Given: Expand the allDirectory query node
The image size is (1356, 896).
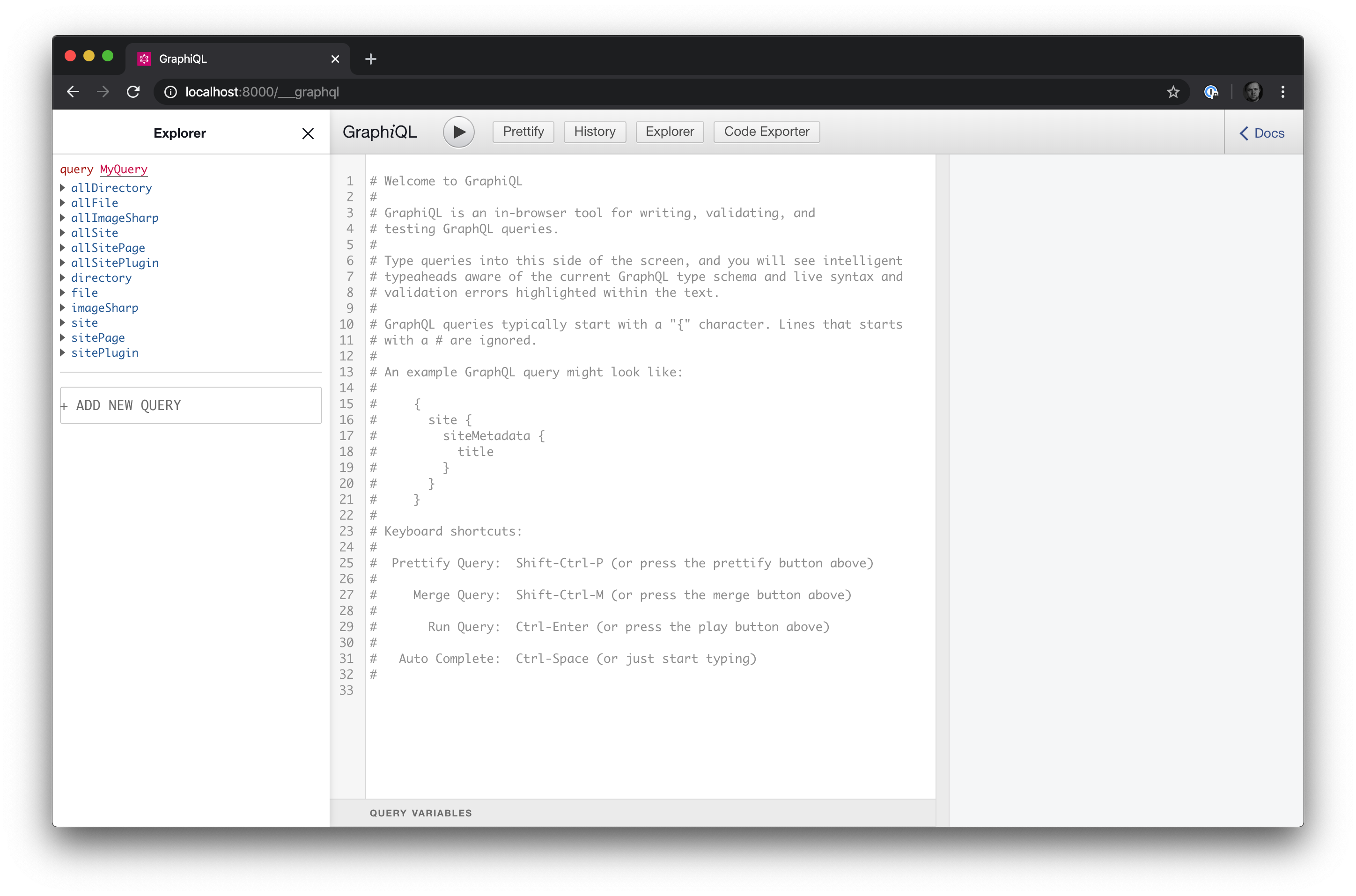Looking at the screenshot, I should click(64, 188).
